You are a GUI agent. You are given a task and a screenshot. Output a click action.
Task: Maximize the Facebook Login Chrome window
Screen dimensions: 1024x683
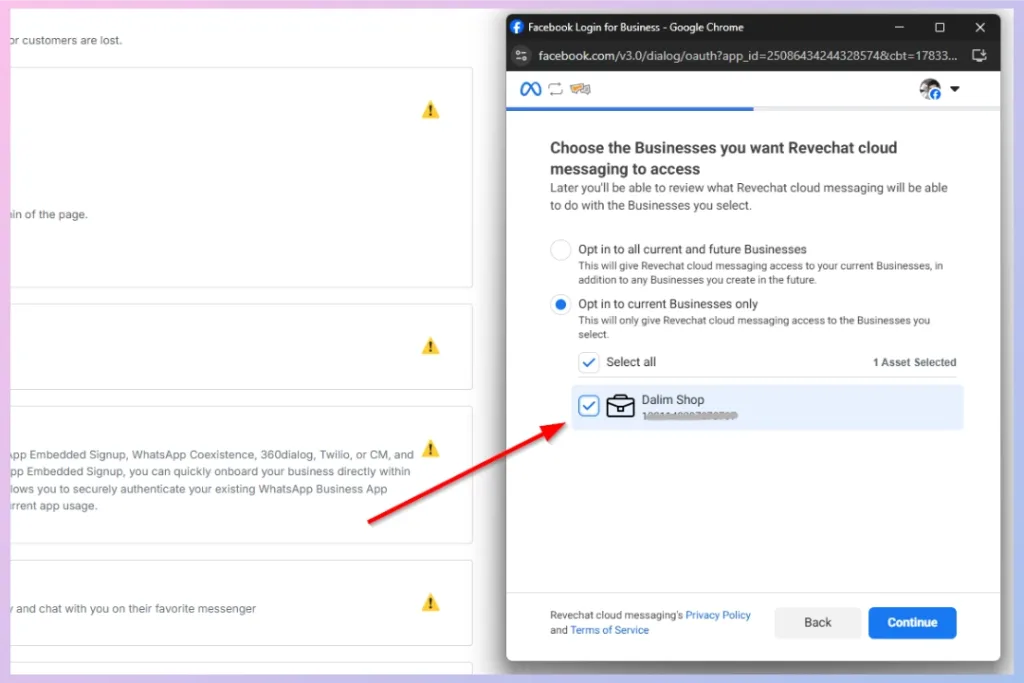[940, 27]
